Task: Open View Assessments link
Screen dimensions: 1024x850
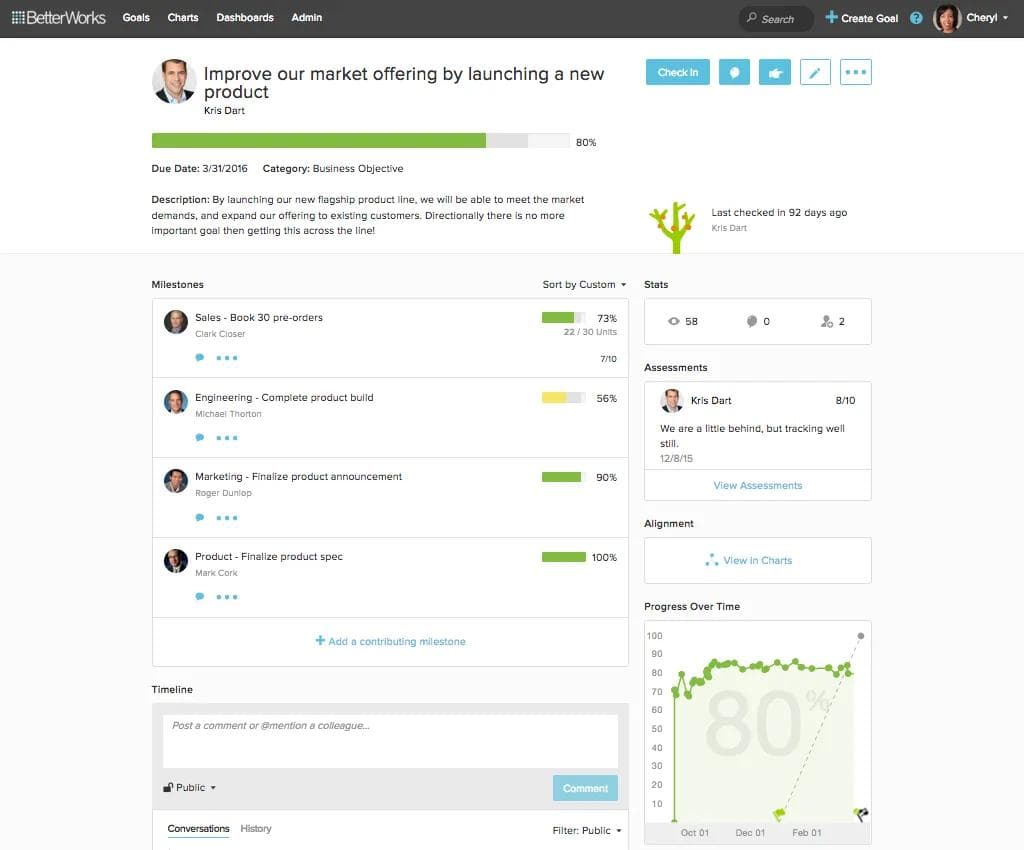Action: point(757,485)
